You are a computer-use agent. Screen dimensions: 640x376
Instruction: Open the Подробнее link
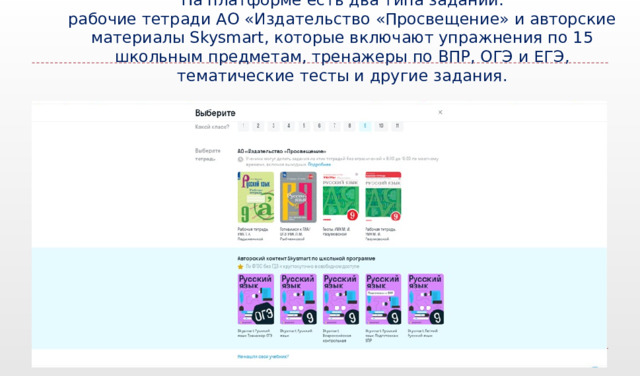click(319, 164)
